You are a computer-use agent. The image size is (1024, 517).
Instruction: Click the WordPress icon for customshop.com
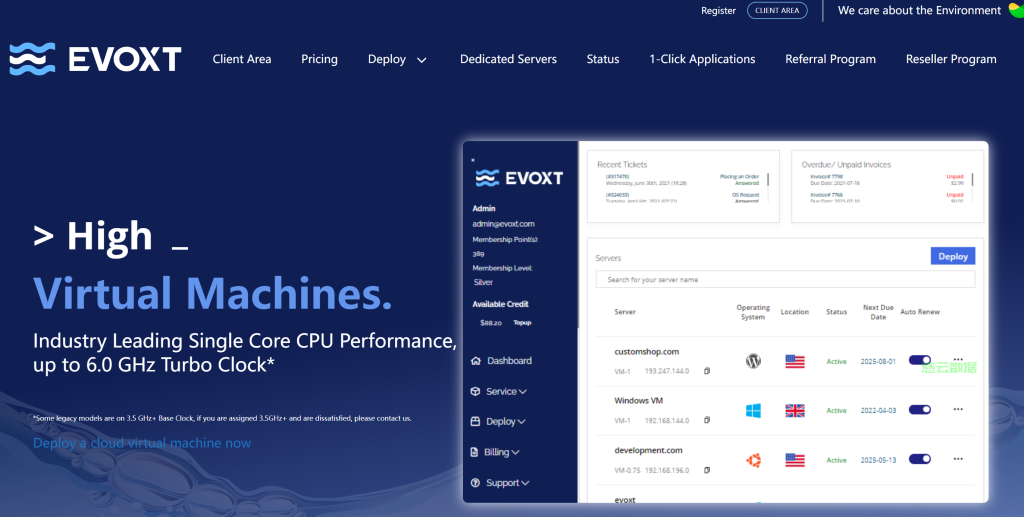[753, 361]
